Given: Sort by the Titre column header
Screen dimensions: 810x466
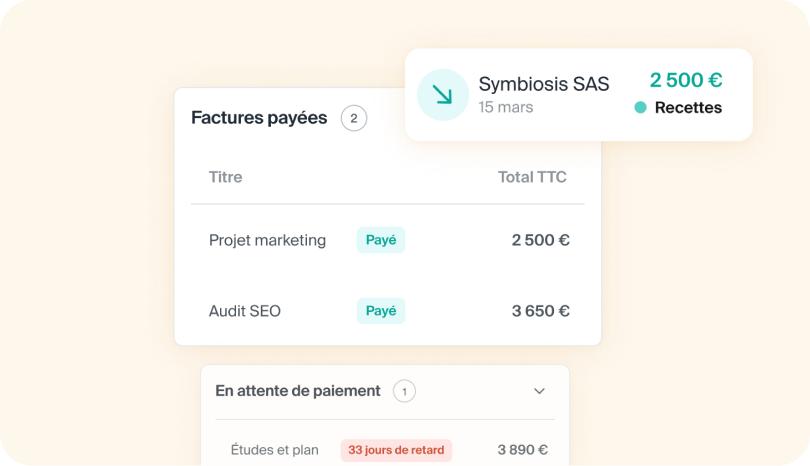Looking at the screenshot, I should (225, 177).
